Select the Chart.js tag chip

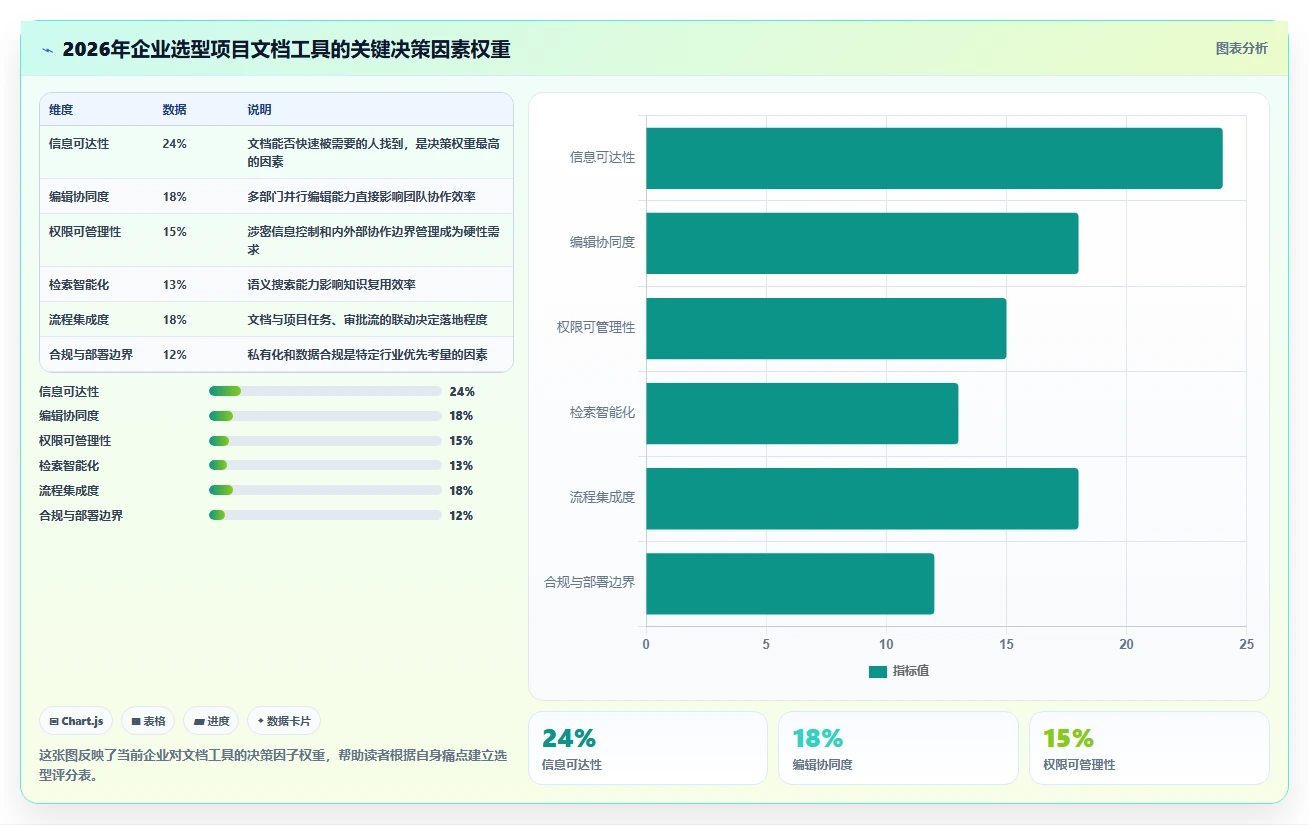(76, 721)
